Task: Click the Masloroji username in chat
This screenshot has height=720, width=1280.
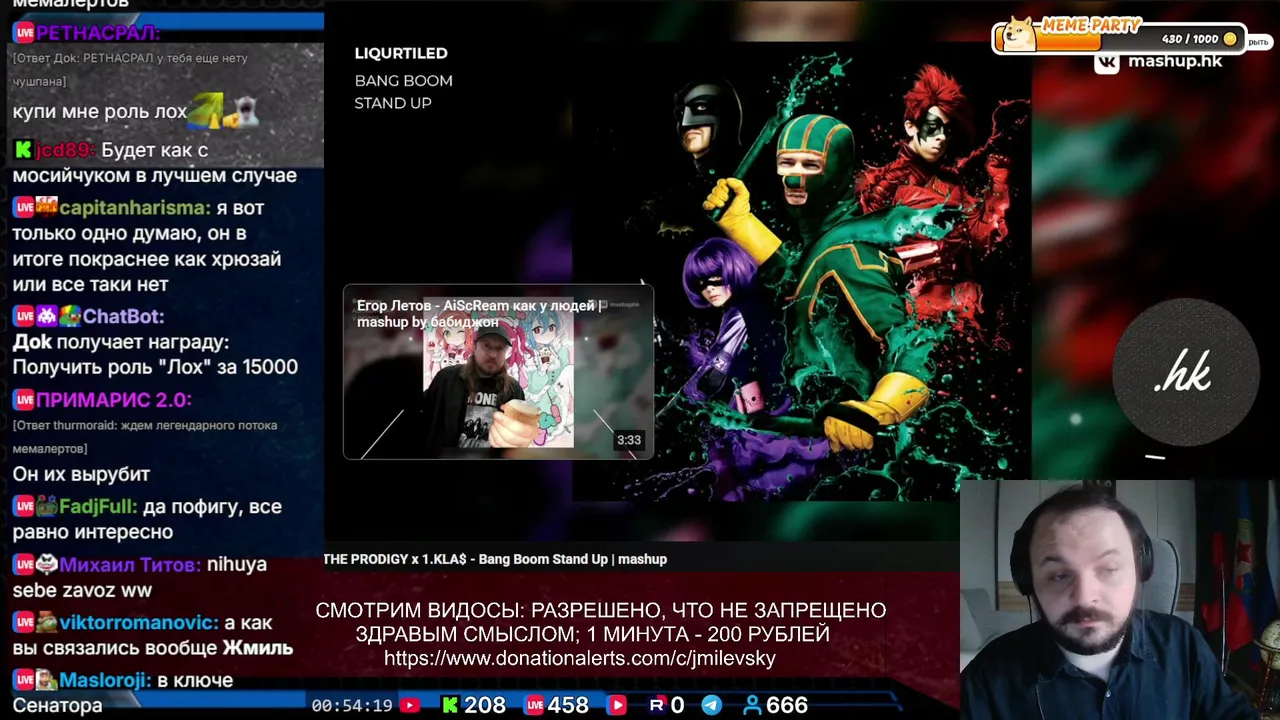Action: [105, 681]
